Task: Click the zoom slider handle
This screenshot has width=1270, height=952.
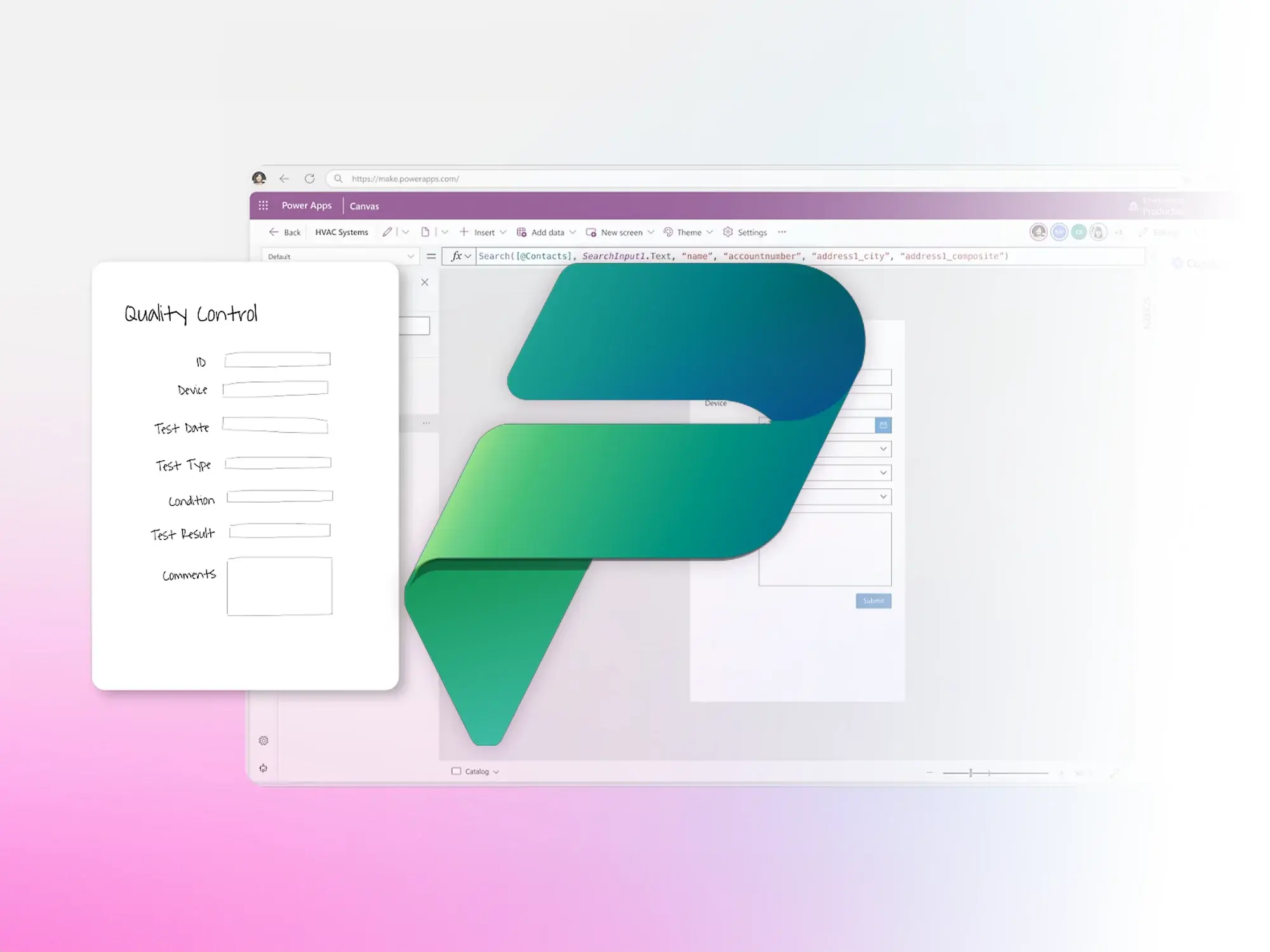Action: [x=970, y=773]
